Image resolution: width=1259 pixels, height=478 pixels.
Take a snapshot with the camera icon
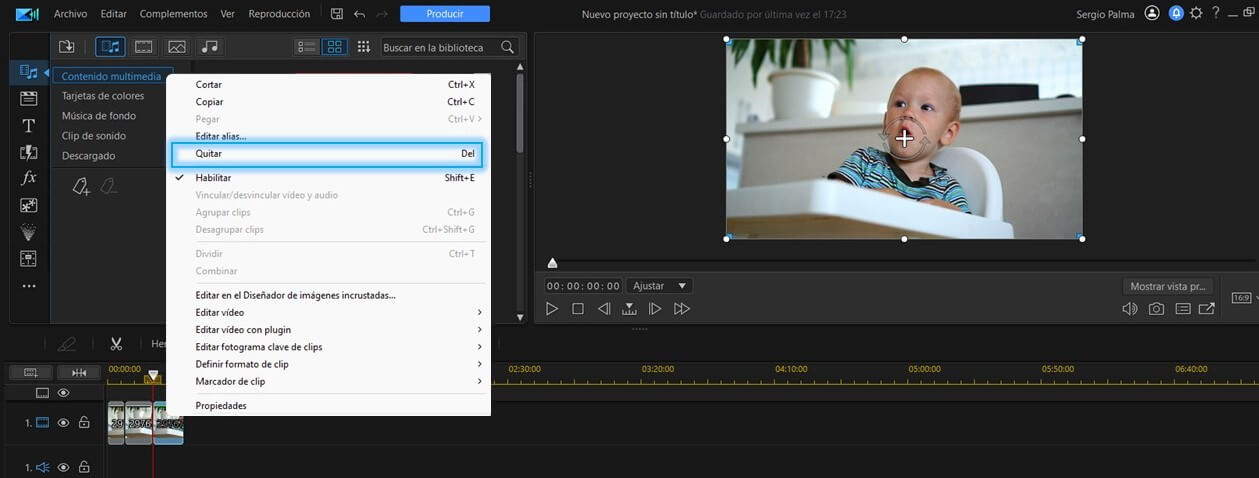tap(1156, 309)
